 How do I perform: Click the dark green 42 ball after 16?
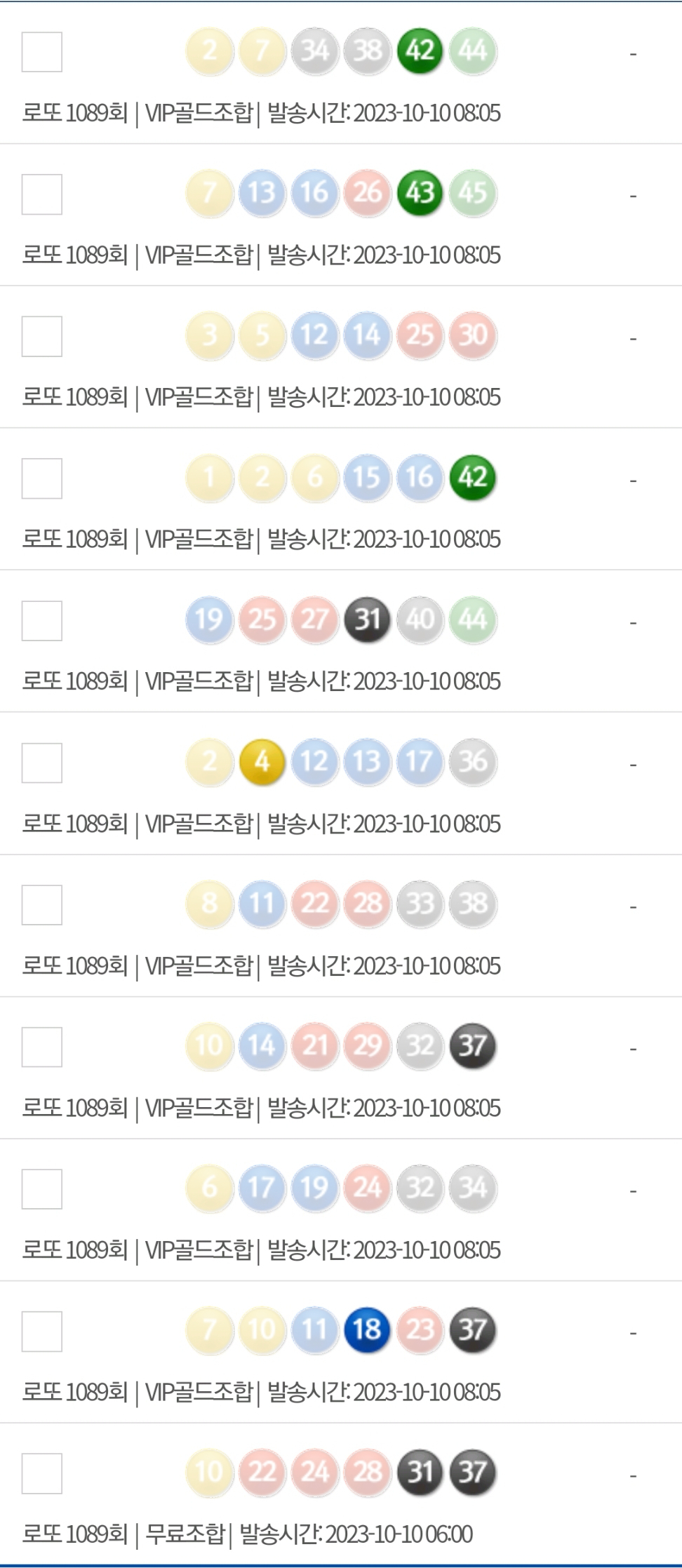[x=473, y=478]
